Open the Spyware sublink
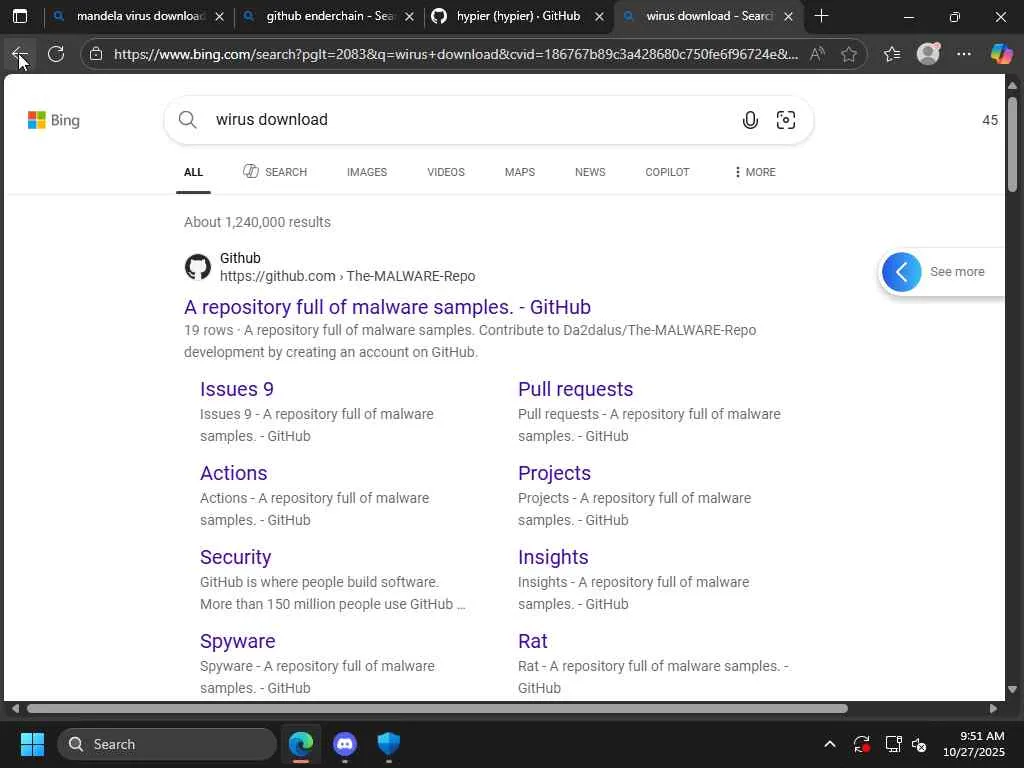The image size is (1024, 768). pyautogui.click(x=237, y=641)
